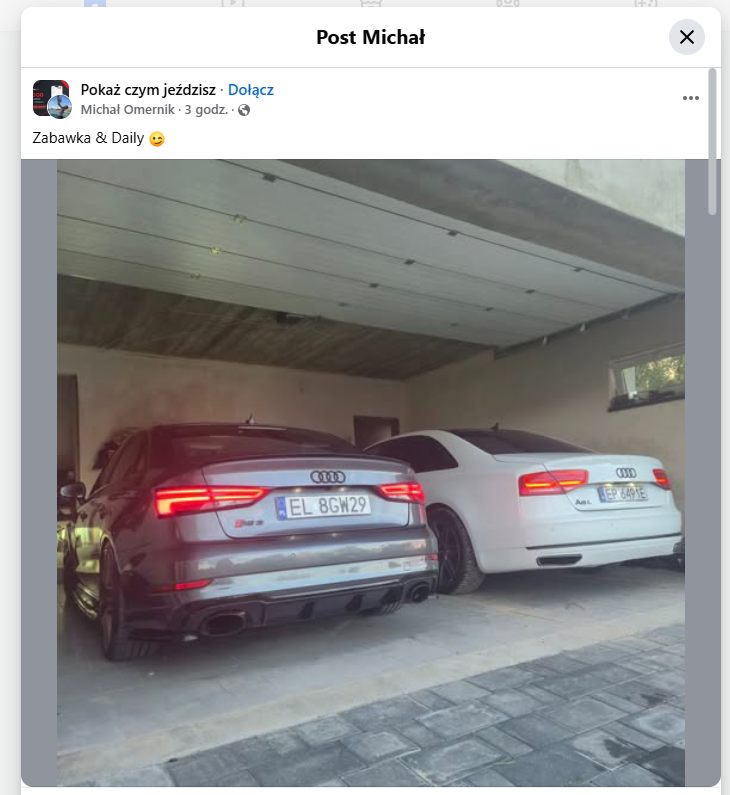The height and width of the screenshot is (795, 730).
Task: Open the Gaming icon in the top bar
Action: [646, 3]
